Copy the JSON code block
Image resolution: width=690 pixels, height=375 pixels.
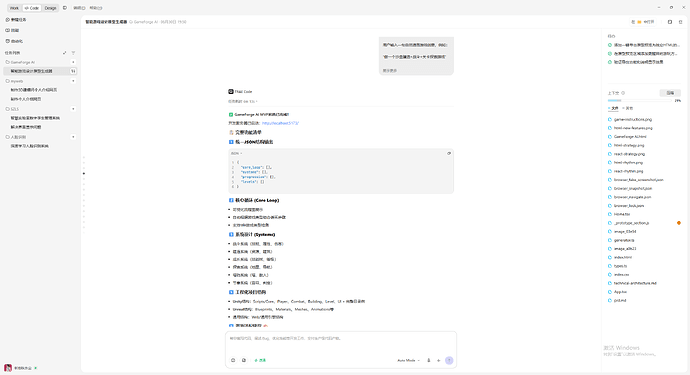click(x=449, y=153)
